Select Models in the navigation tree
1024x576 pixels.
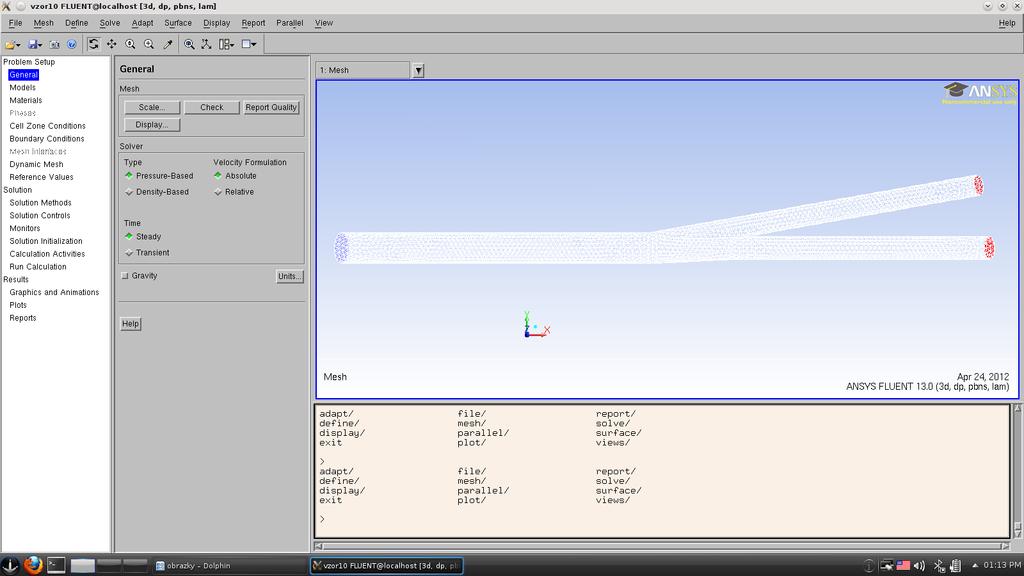coord(22,88)
